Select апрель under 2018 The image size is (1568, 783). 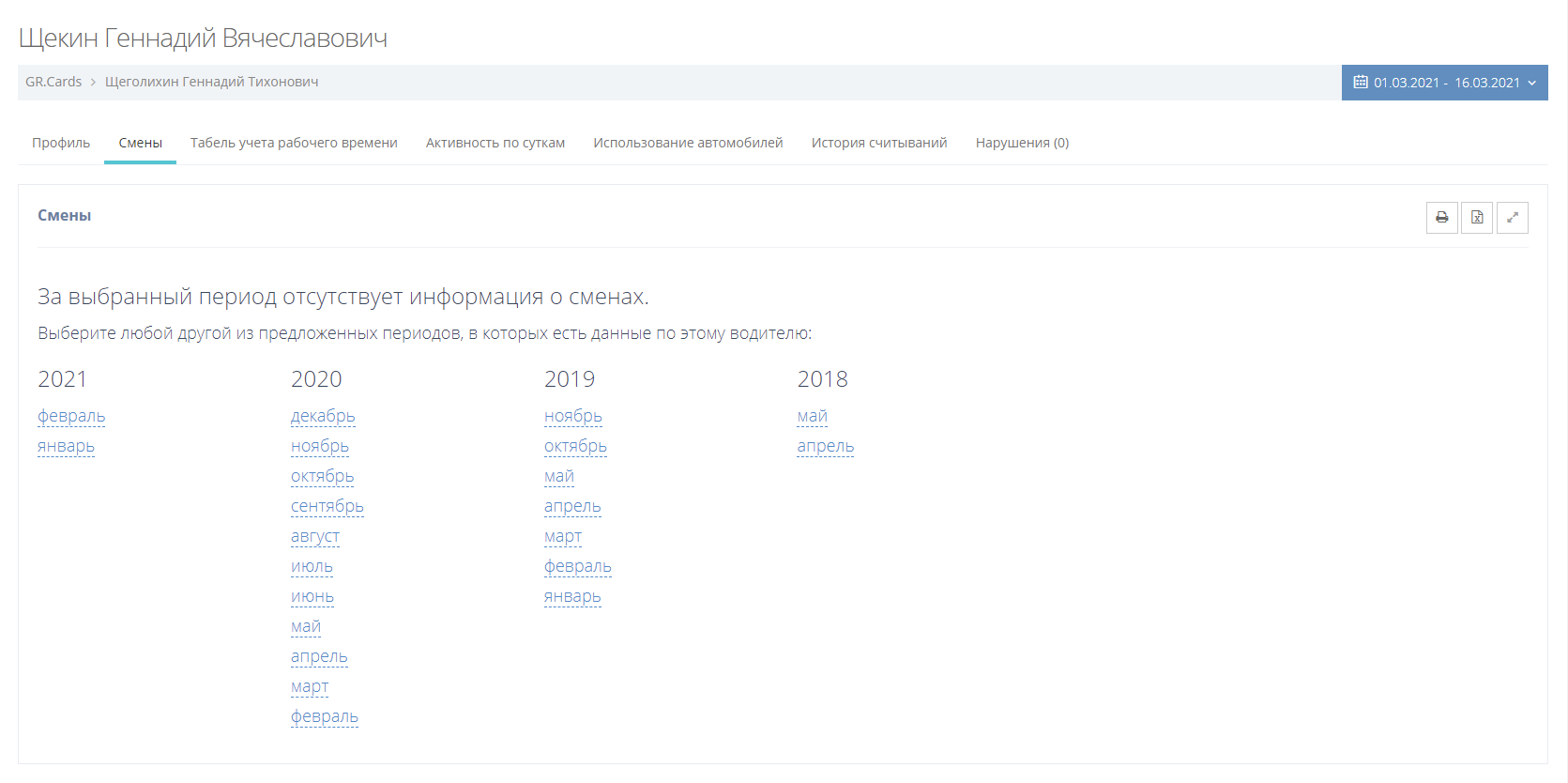pos(826,446)
